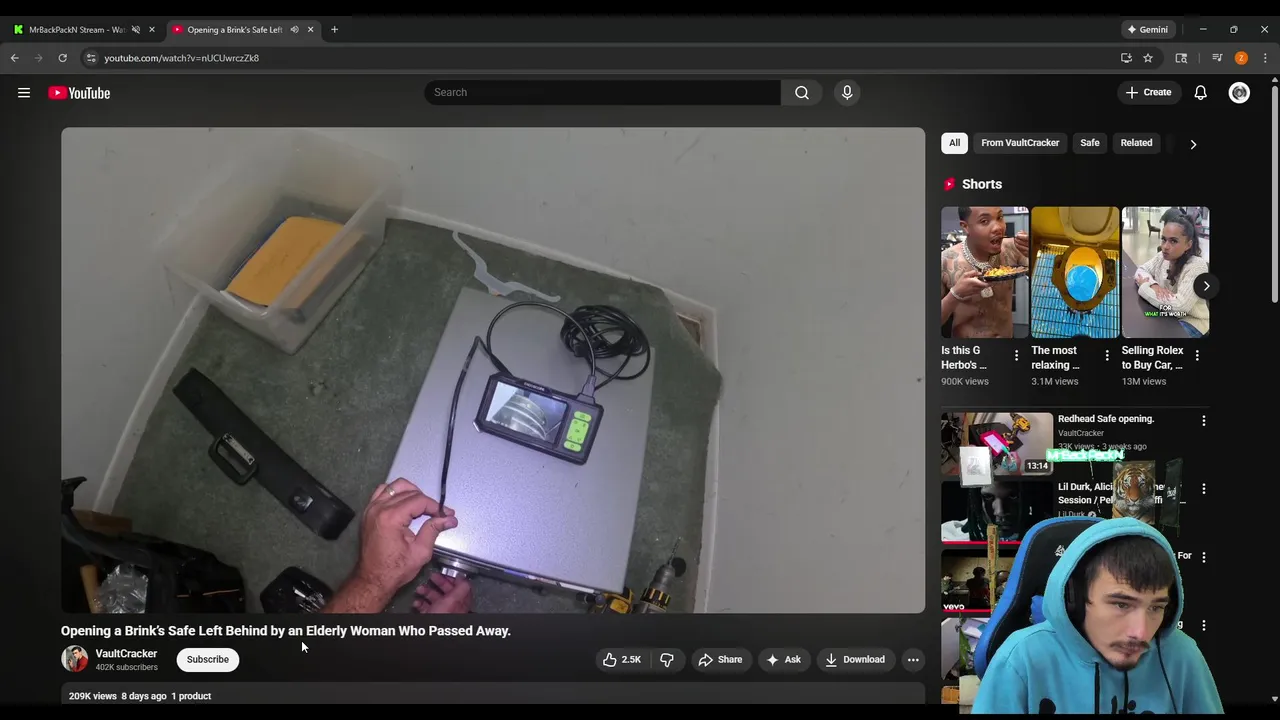Open options for Selling Rolex short
1280x720 pixels.
coord(1197,355)
